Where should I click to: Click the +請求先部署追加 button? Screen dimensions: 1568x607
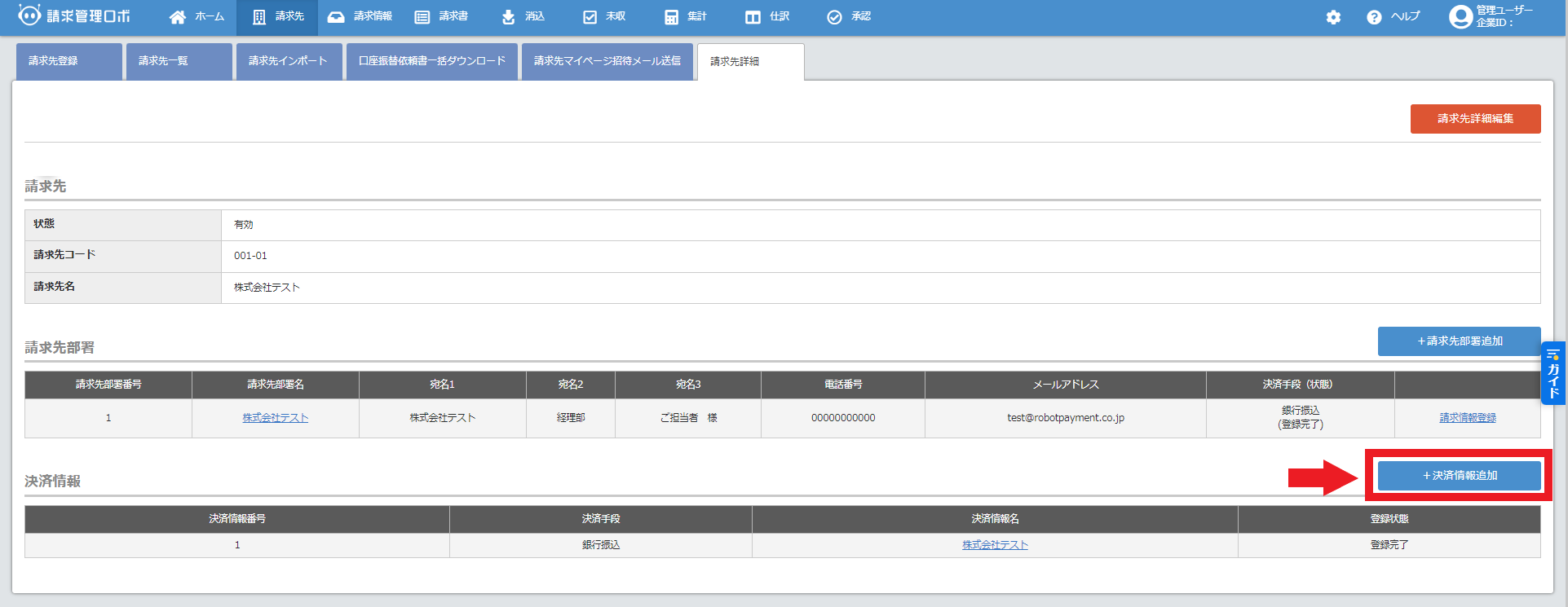coord(1459,341)
